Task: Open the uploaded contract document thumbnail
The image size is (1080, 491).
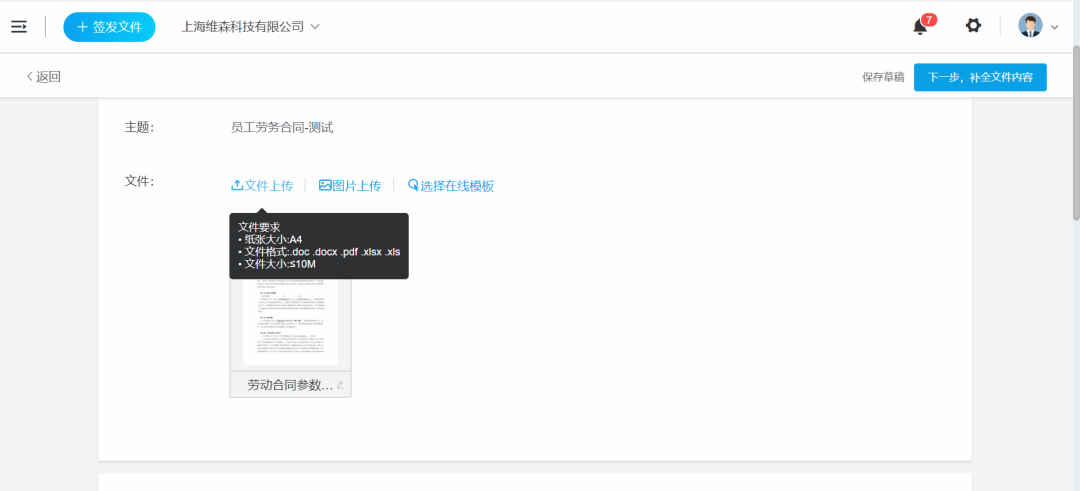Action: (290, 322)
